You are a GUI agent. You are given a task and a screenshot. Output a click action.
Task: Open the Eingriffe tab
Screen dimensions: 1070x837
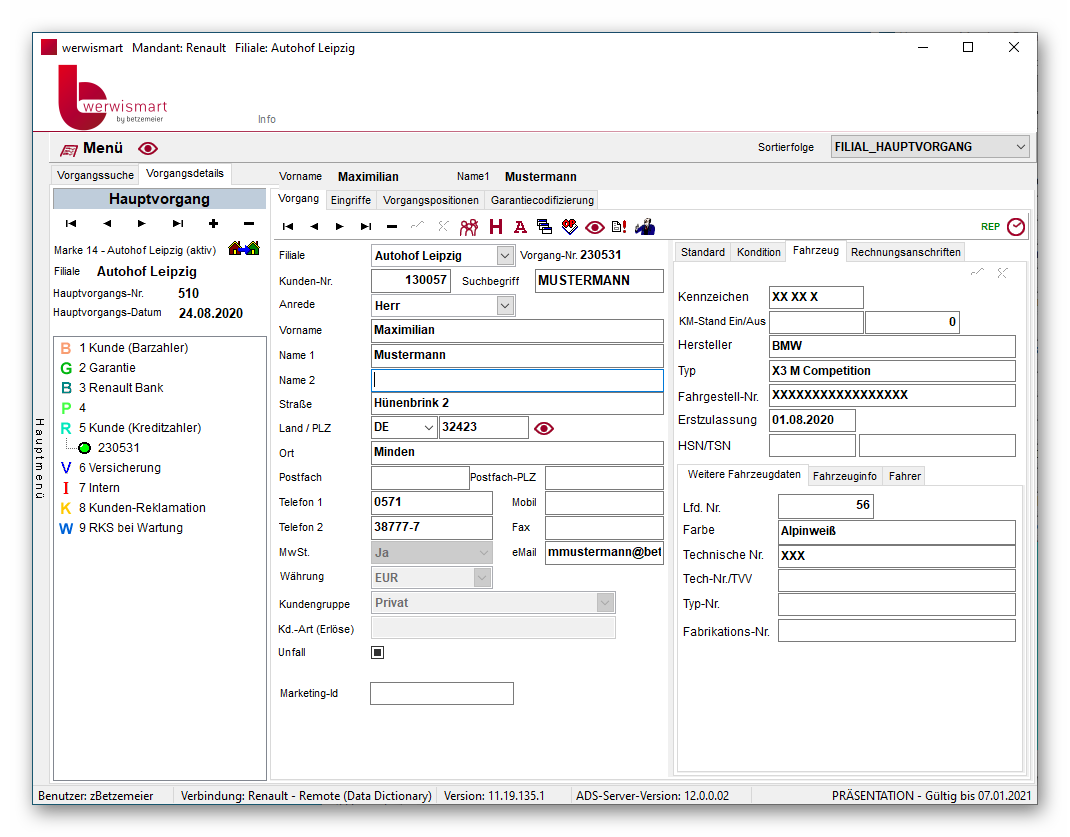351,200
